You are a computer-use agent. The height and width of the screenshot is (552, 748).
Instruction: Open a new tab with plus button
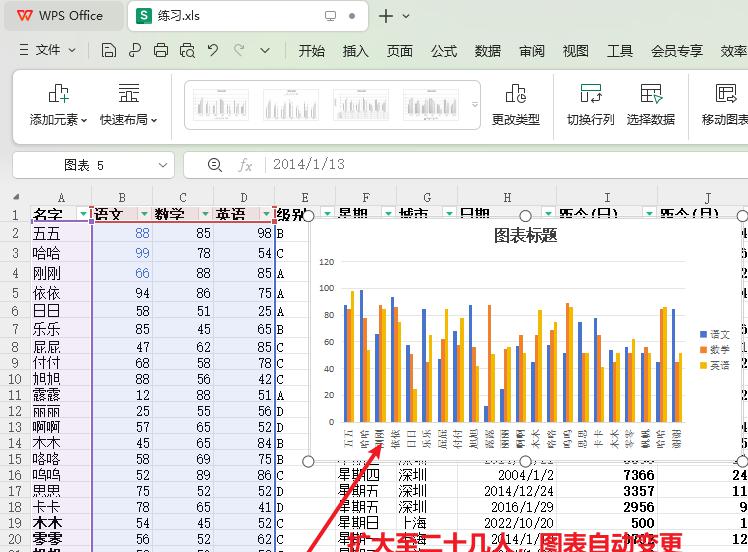pyautogui.click(x=385, y=16)
